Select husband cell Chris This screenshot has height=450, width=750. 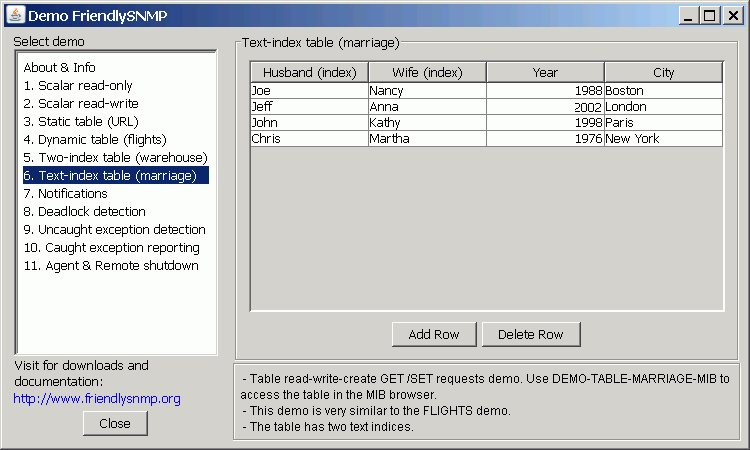(x=309, y=139)
